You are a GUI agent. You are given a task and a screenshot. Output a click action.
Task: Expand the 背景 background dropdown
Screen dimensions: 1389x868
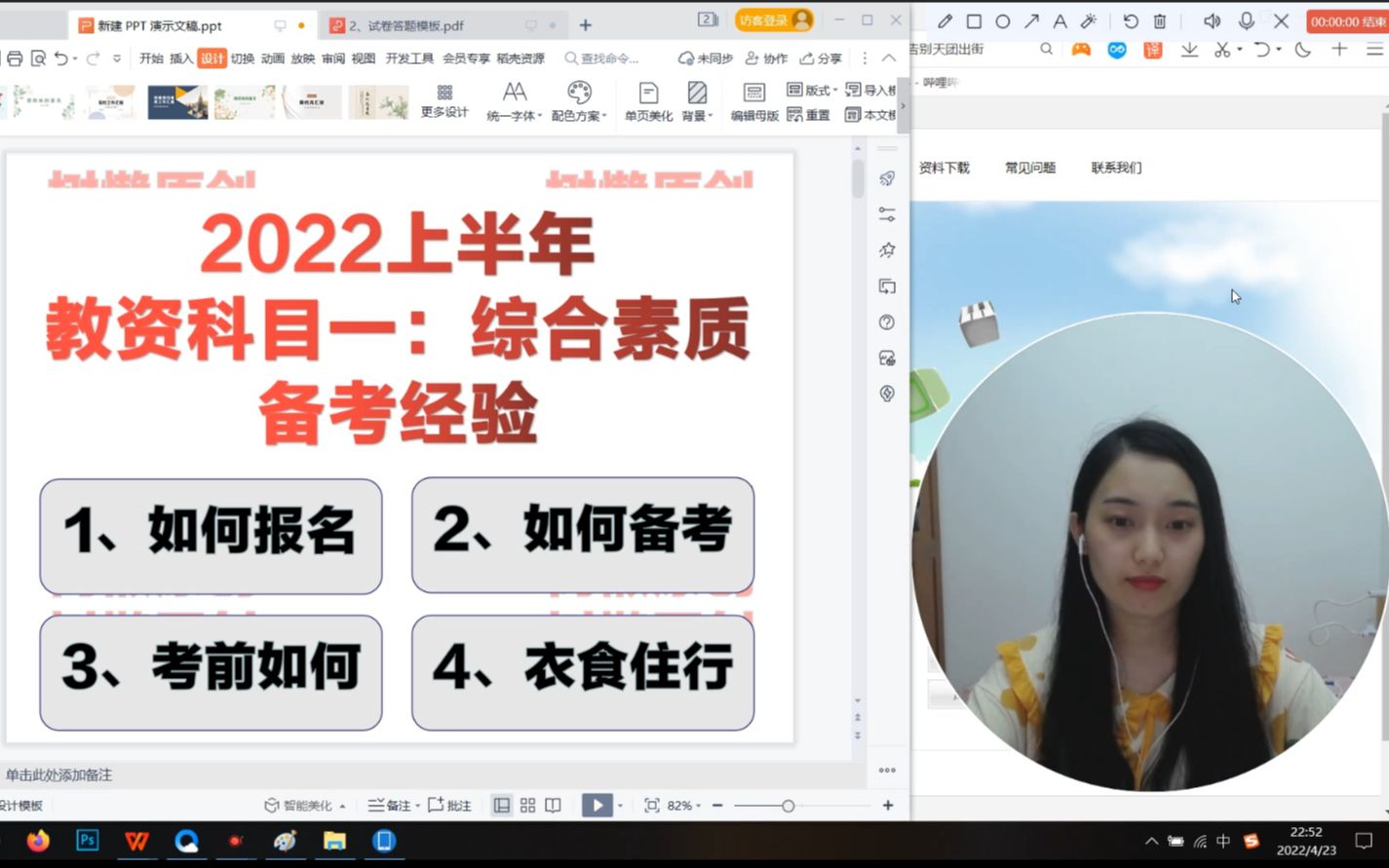click(698, 114)
